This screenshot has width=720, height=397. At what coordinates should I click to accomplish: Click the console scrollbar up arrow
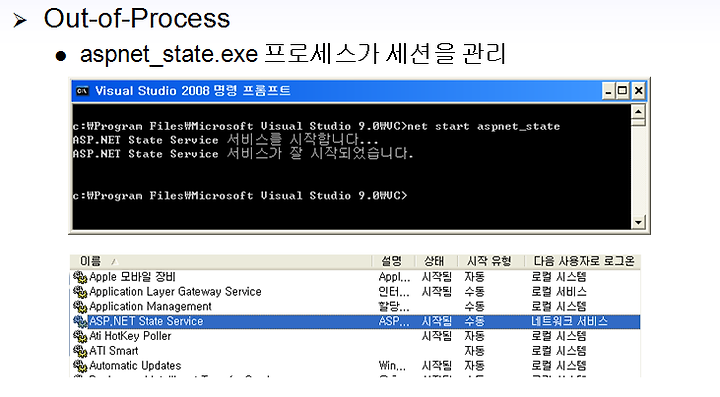[638, 111]
